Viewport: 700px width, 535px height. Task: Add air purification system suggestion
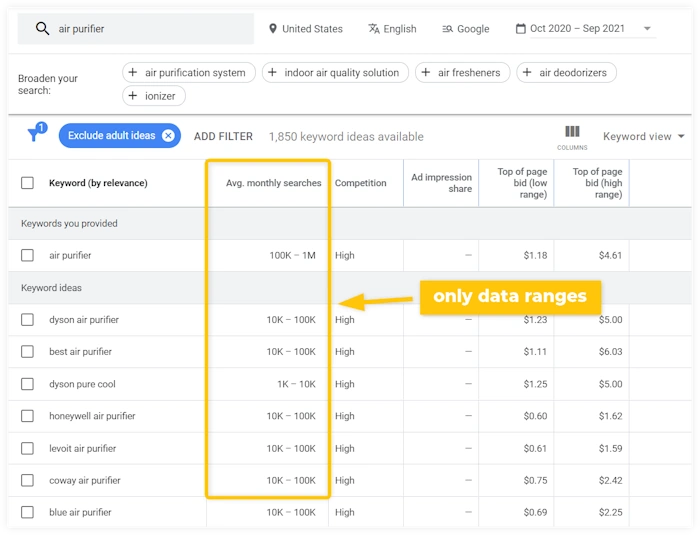tap(189, 72)
